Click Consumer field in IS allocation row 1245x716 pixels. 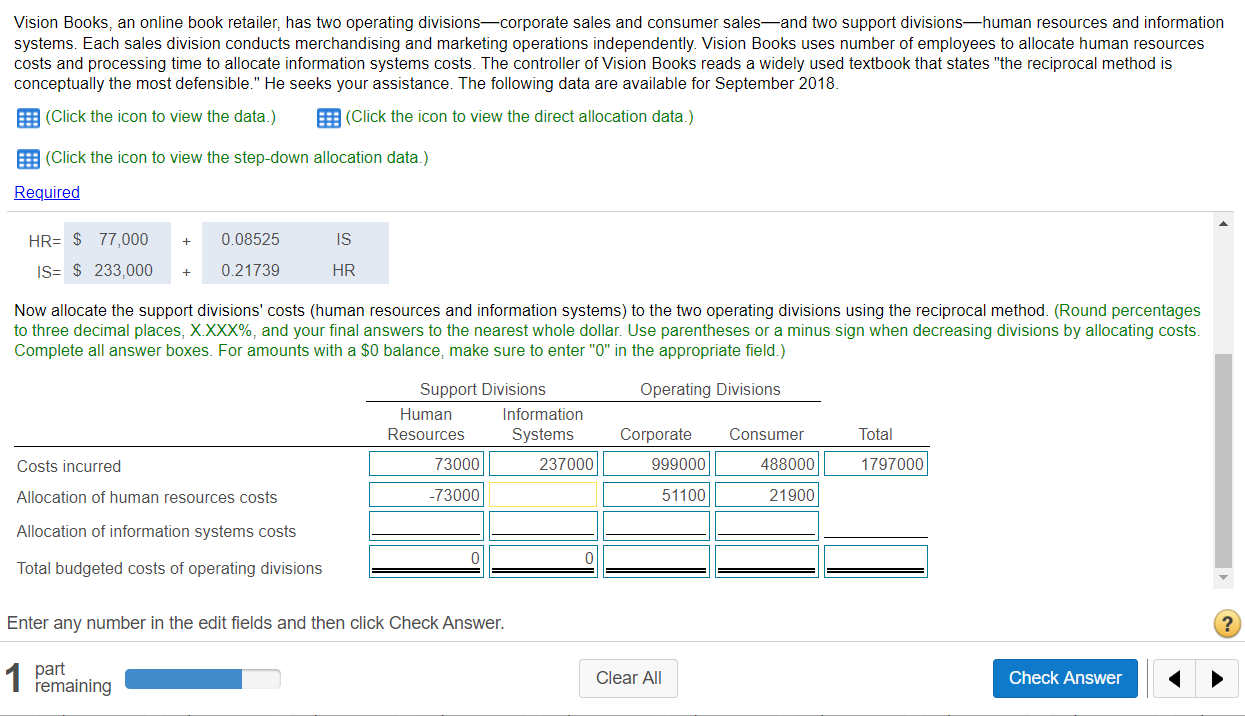[766, 526]
